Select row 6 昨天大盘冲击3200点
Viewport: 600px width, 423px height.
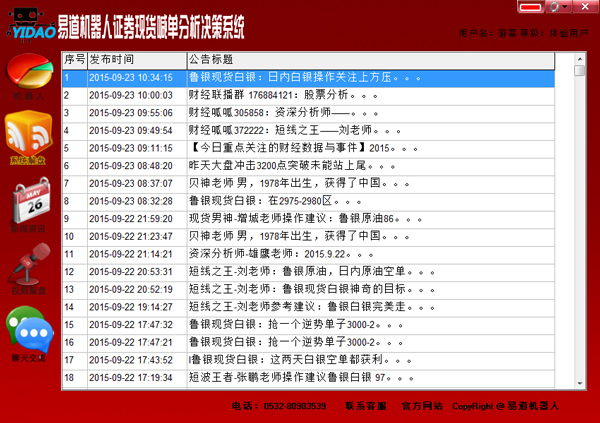(308, 166)
